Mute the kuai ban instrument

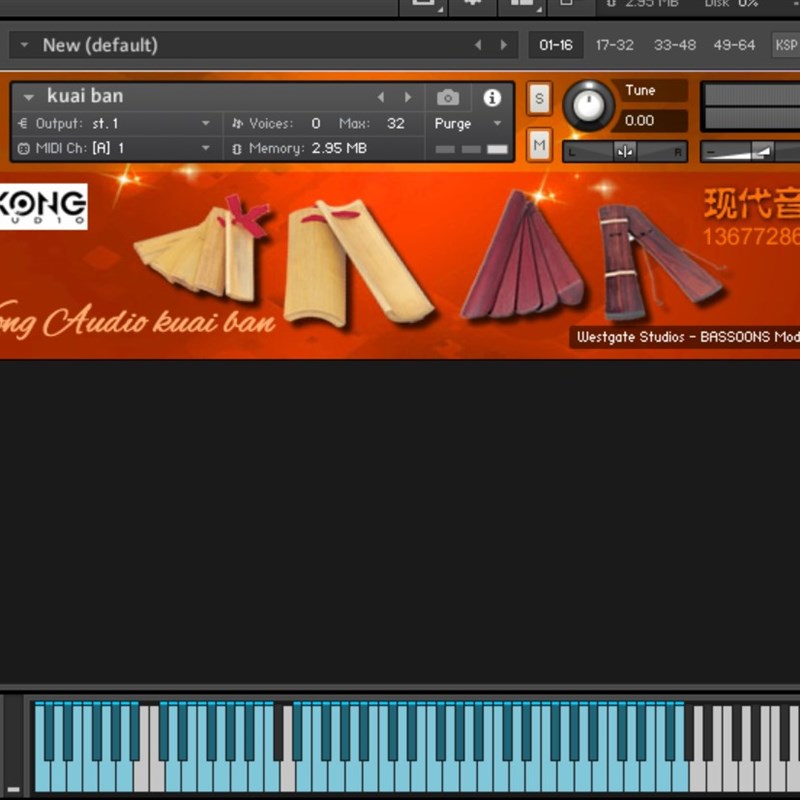tap(539, 145)
